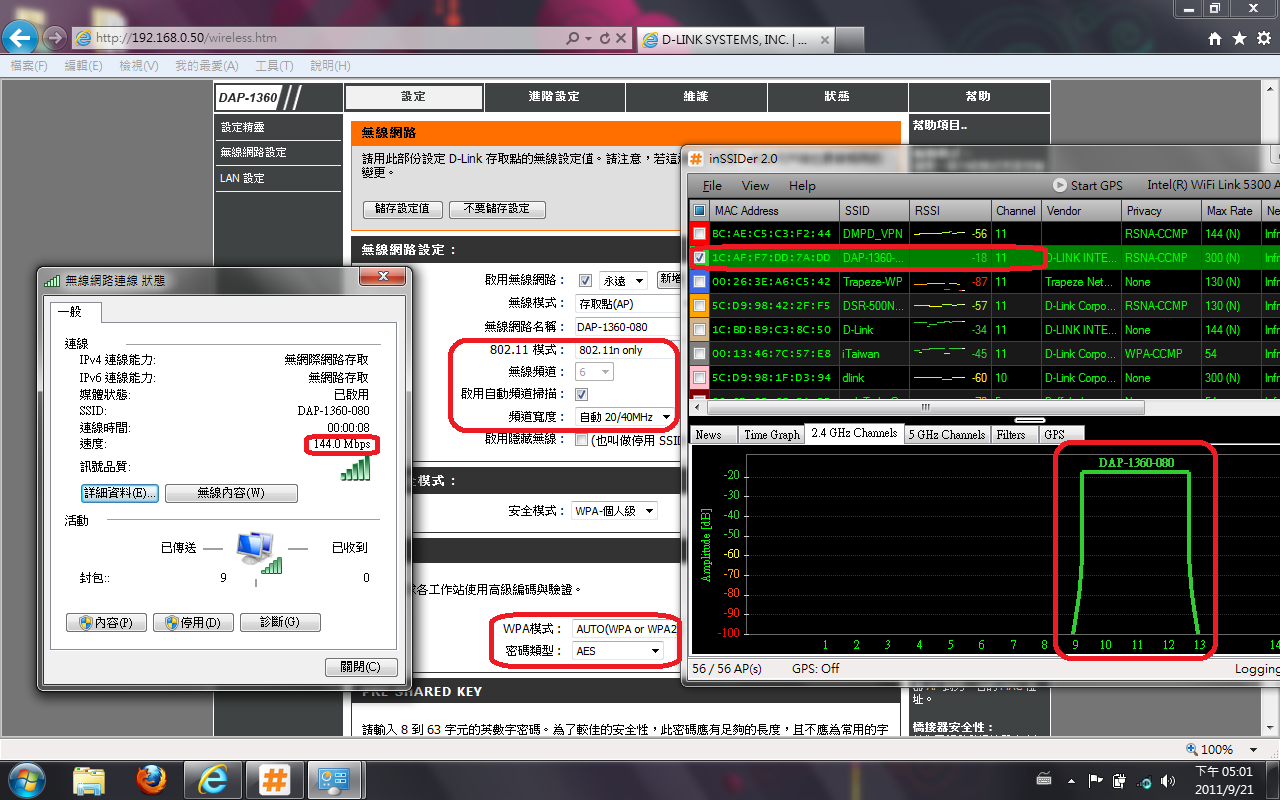Show hidden system tray icons
Screen dimensions: 1280x800
(x=1071, y=779)
